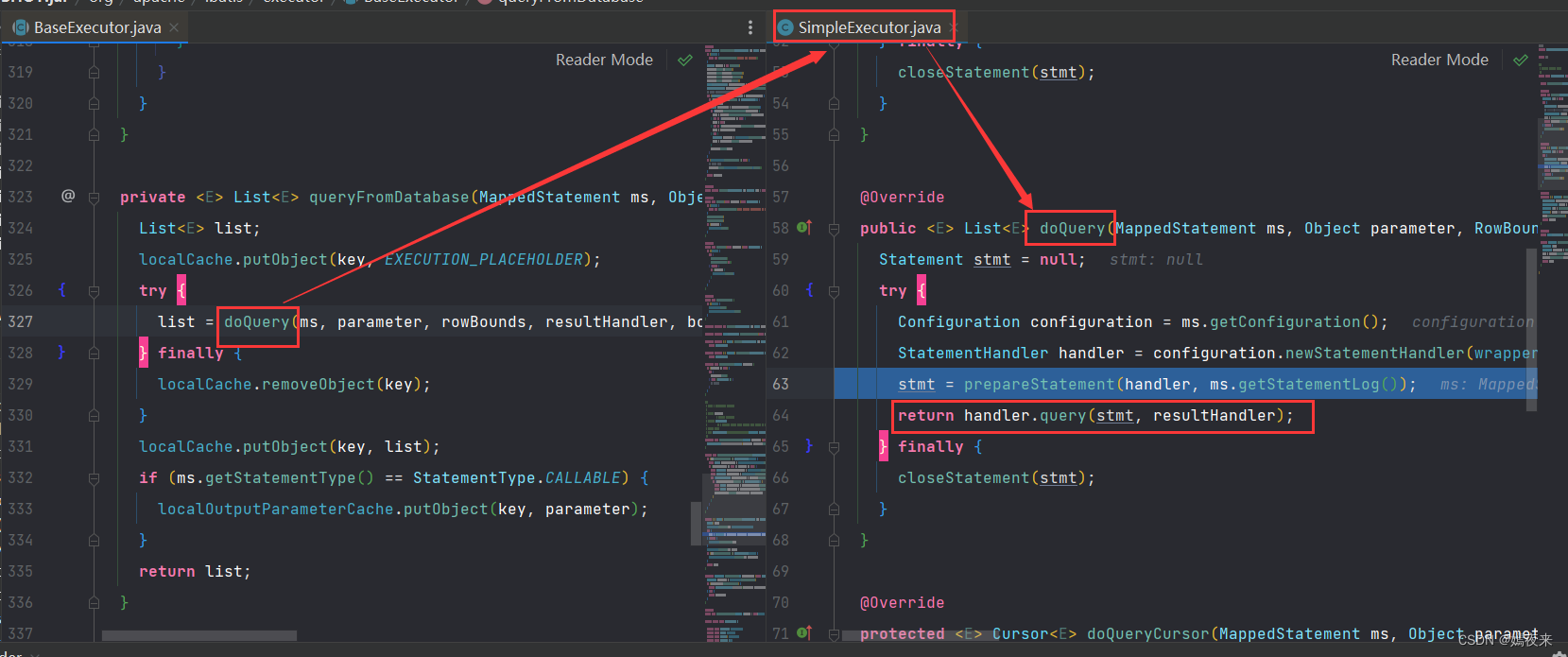The image size is (1568, 657).
Task: Click the BaseExecutor.java class file icon
Action: tap(21, 27)
